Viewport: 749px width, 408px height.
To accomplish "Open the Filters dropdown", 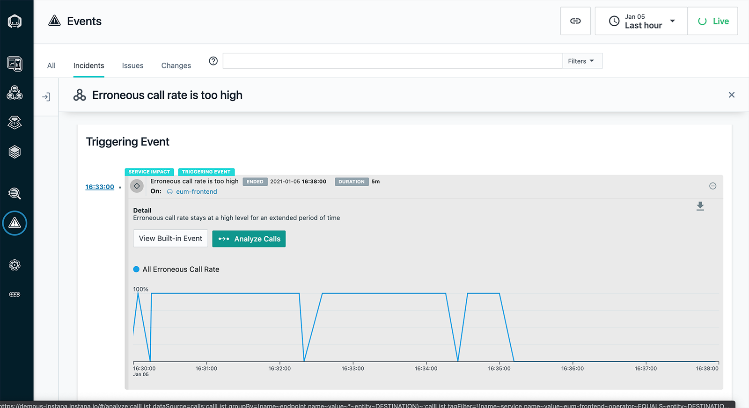I will [x=582, y=61].
